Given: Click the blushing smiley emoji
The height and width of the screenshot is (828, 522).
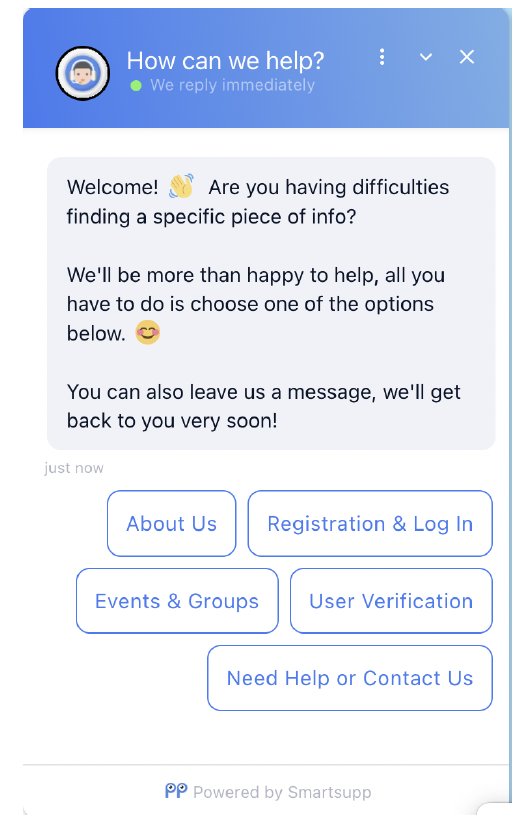Looking at the screenshot, I should [148, 333].
